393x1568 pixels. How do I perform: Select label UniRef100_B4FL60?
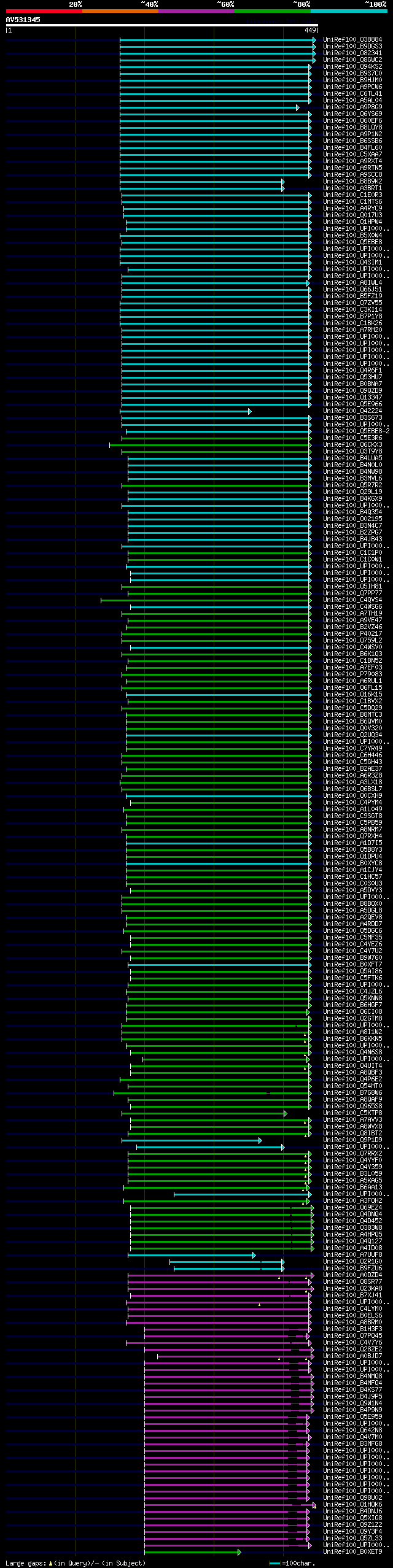[x=352, y=148]
